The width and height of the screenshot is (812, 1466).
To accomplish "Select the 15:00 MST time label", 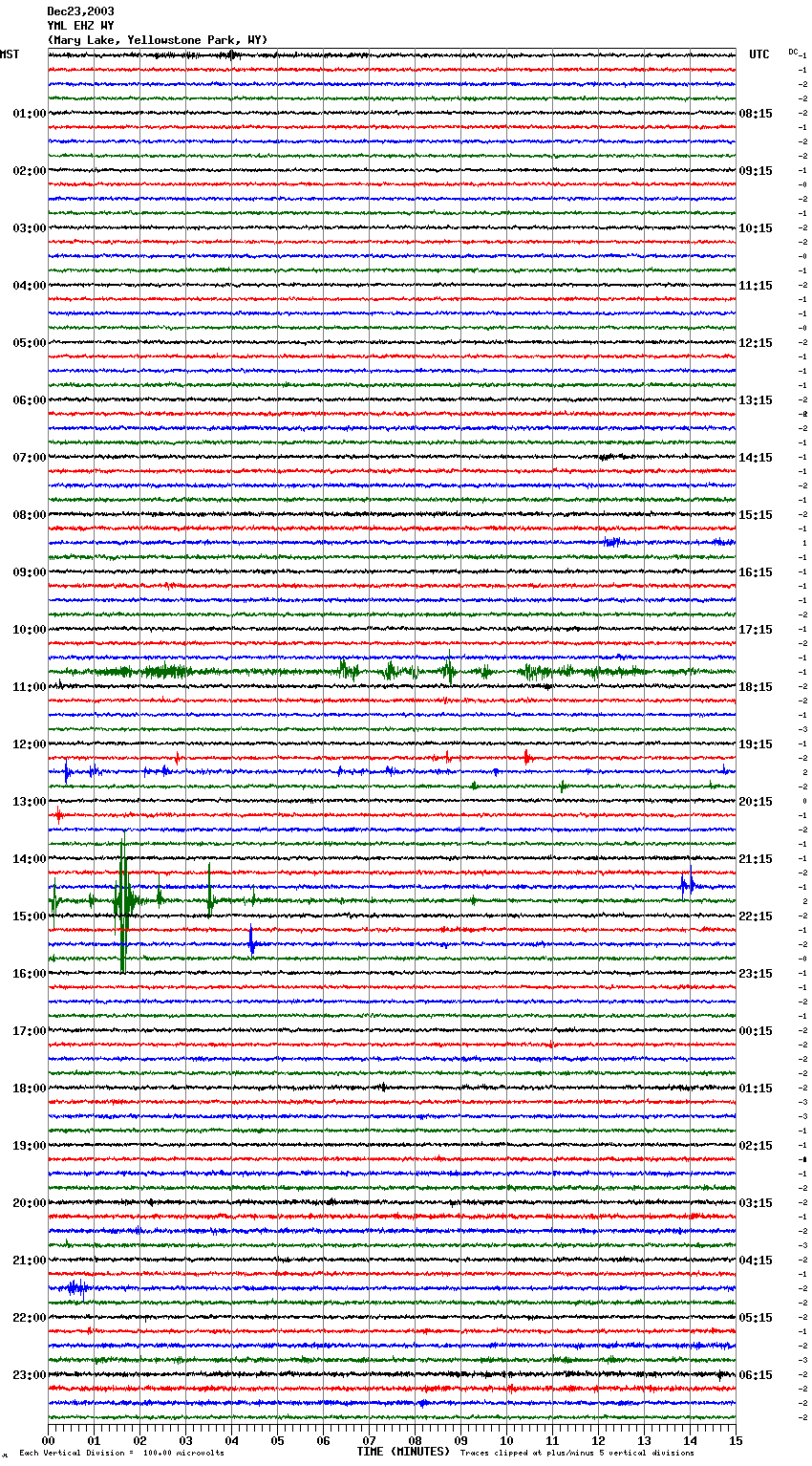I will (29, 916).
